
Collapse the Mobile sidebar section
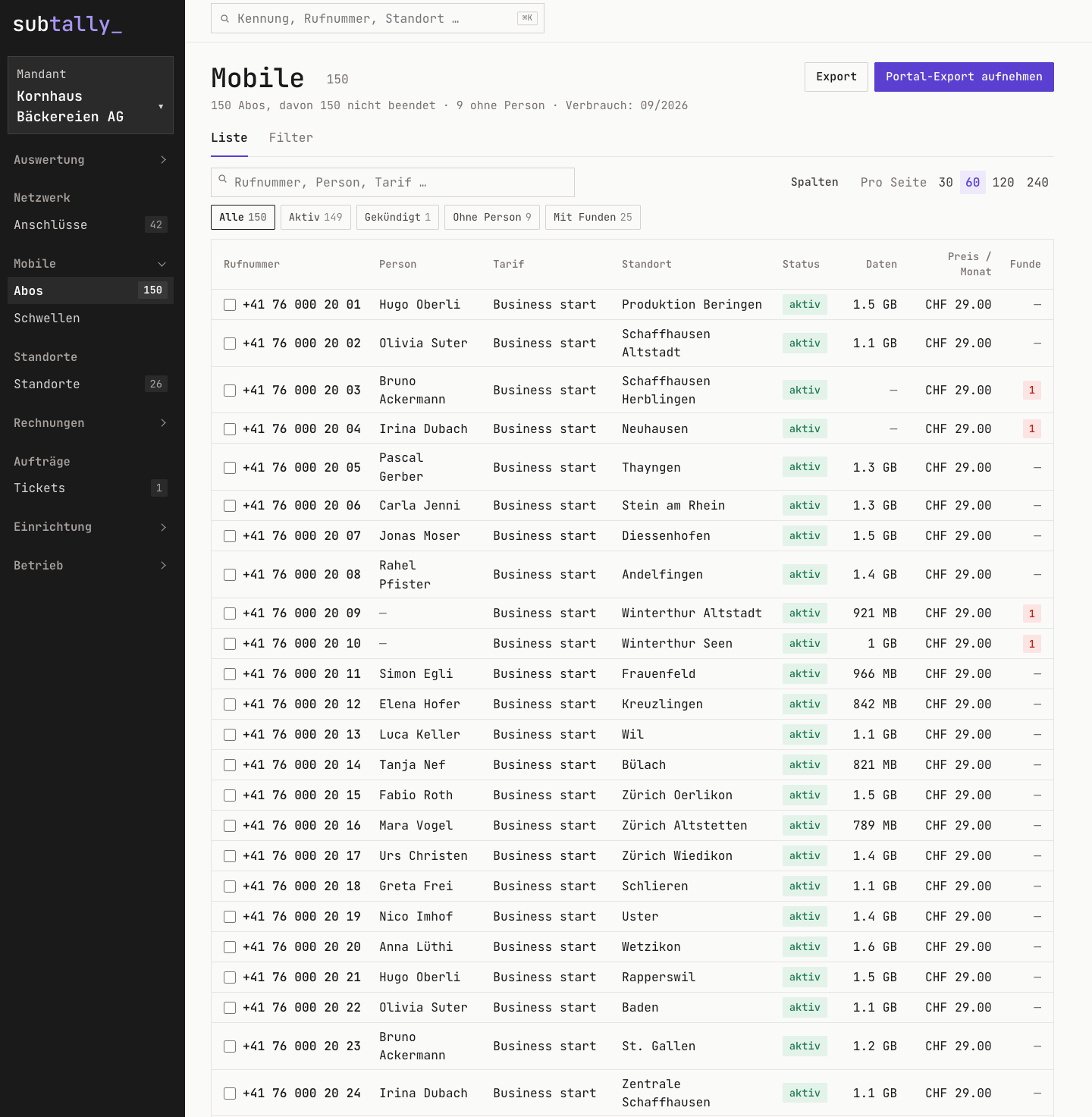[90, 263]
